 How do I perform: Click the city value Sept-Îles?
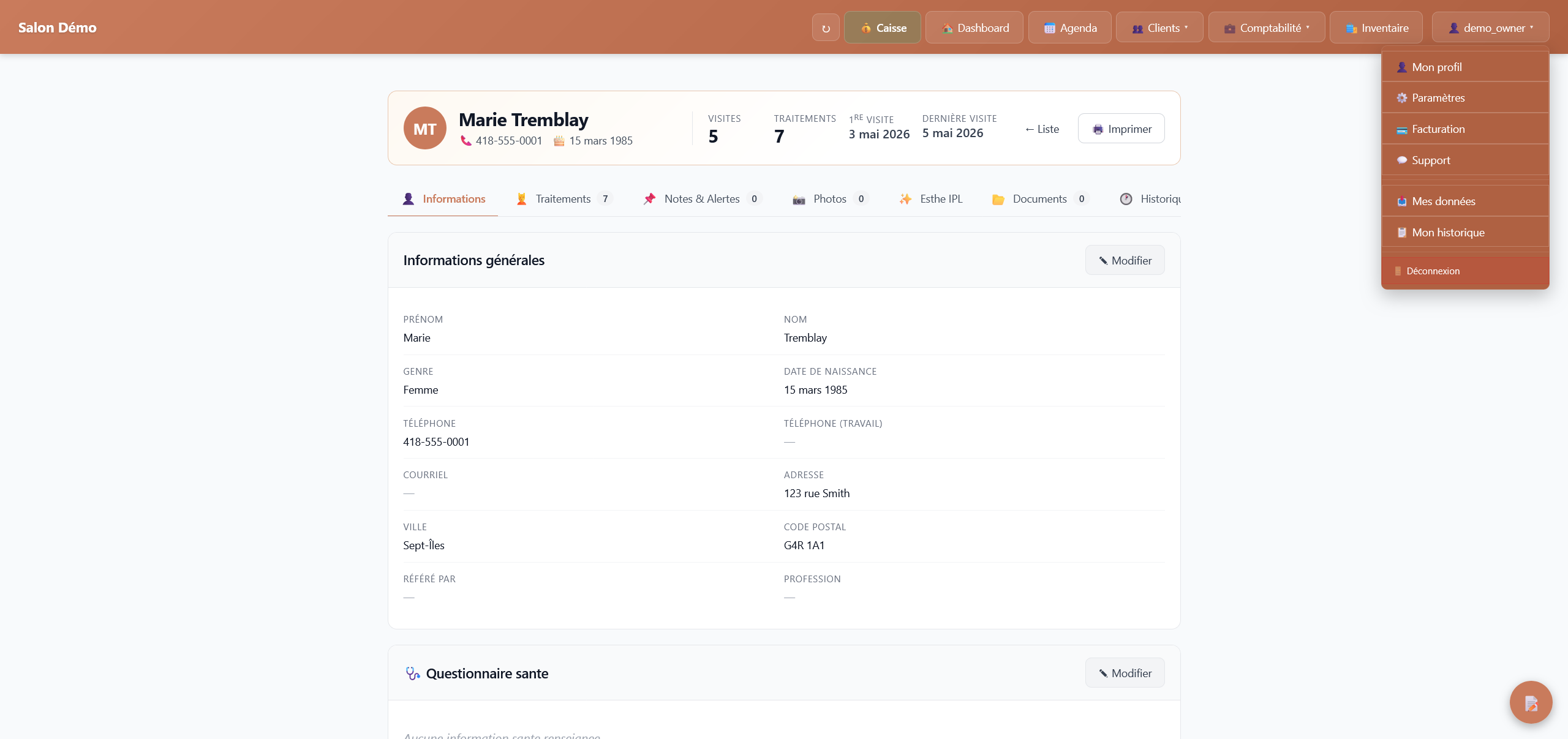(424, 546)
